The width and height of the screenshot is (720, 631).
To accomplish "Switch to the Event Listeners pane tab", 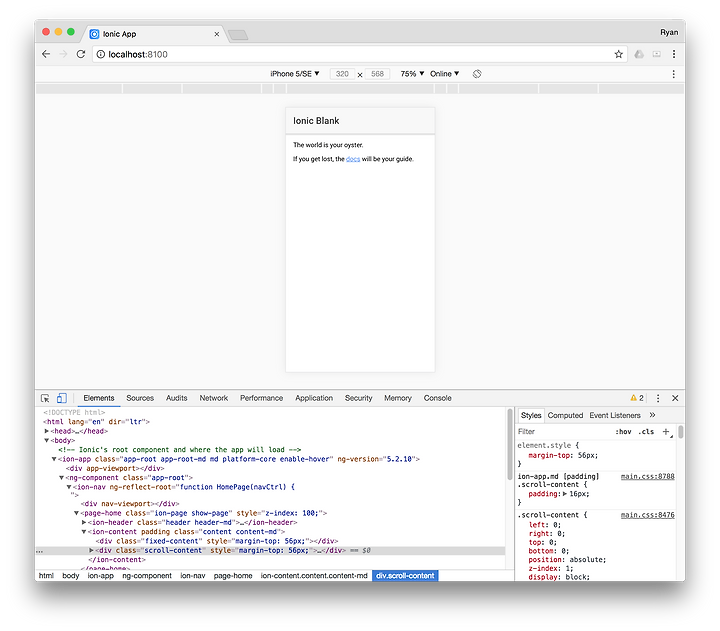I will (x=615, y=415).
